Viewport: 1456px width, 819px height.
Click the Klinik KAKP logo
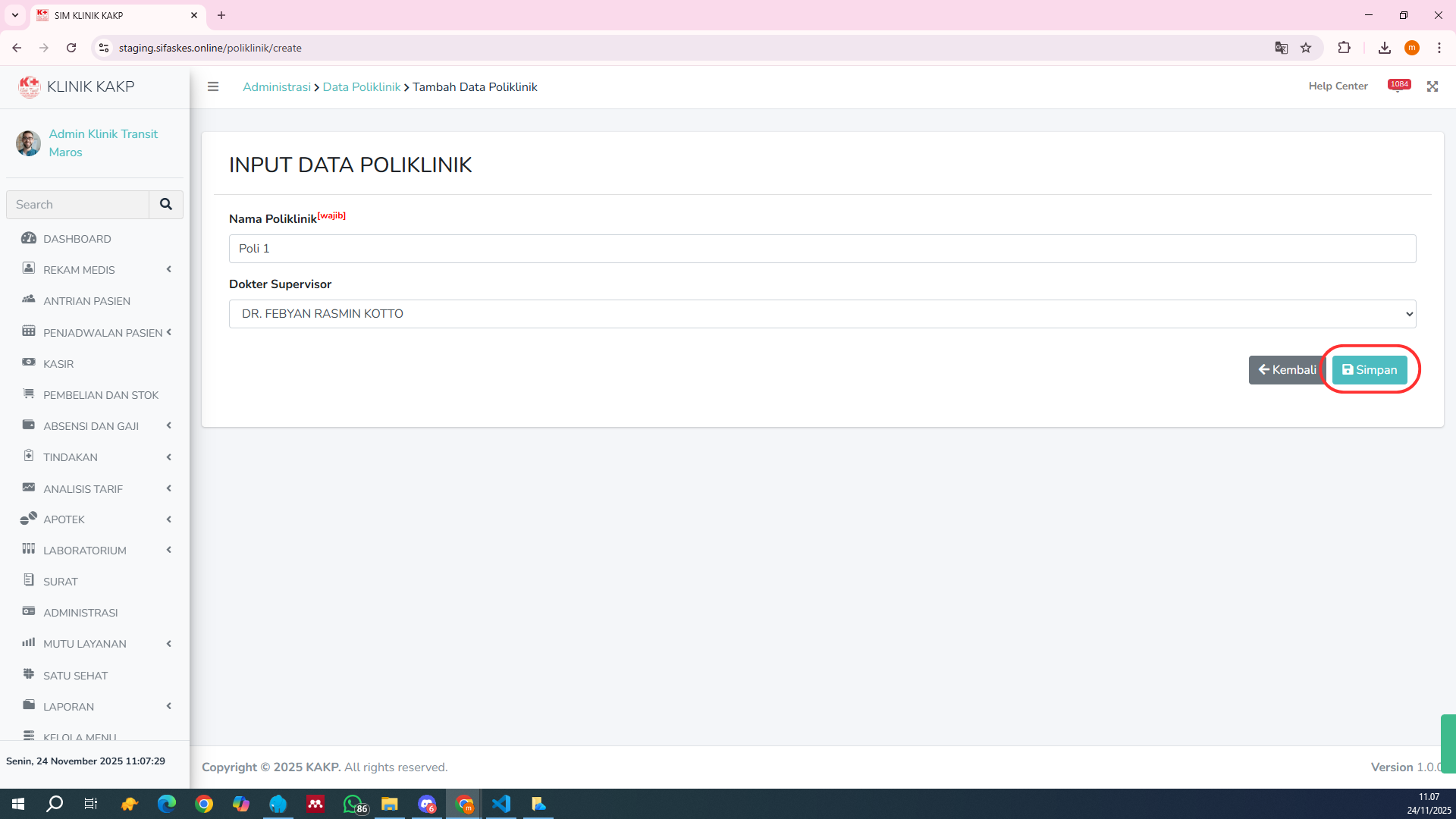pos(29,86)
